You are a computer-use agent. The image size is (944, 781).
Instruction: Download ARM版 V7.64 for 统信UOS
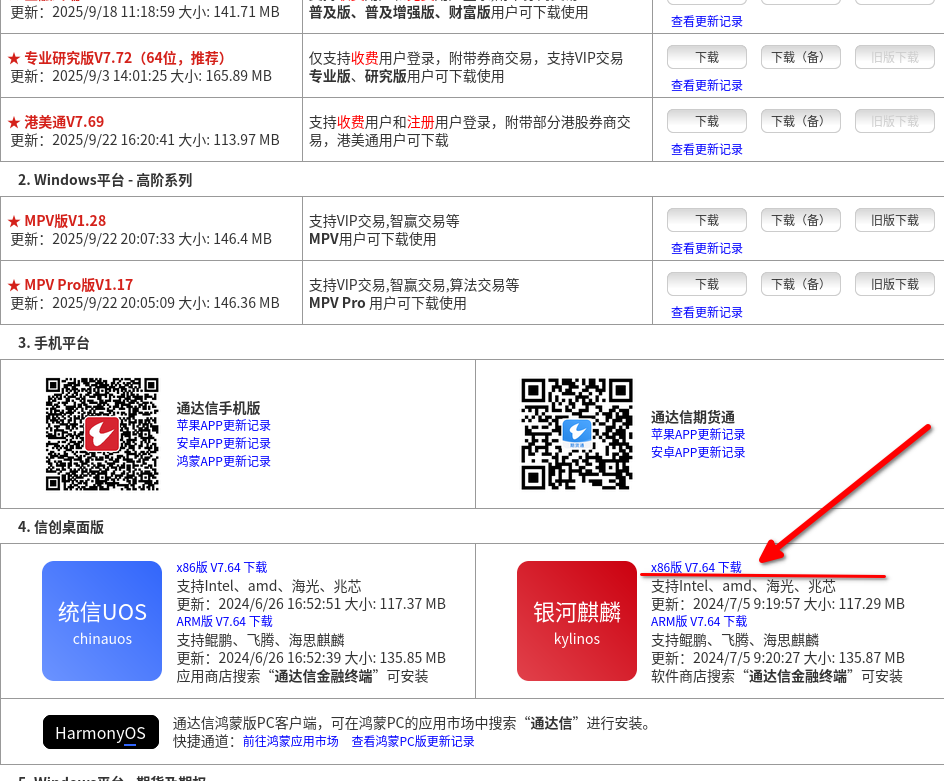[224, 621]
